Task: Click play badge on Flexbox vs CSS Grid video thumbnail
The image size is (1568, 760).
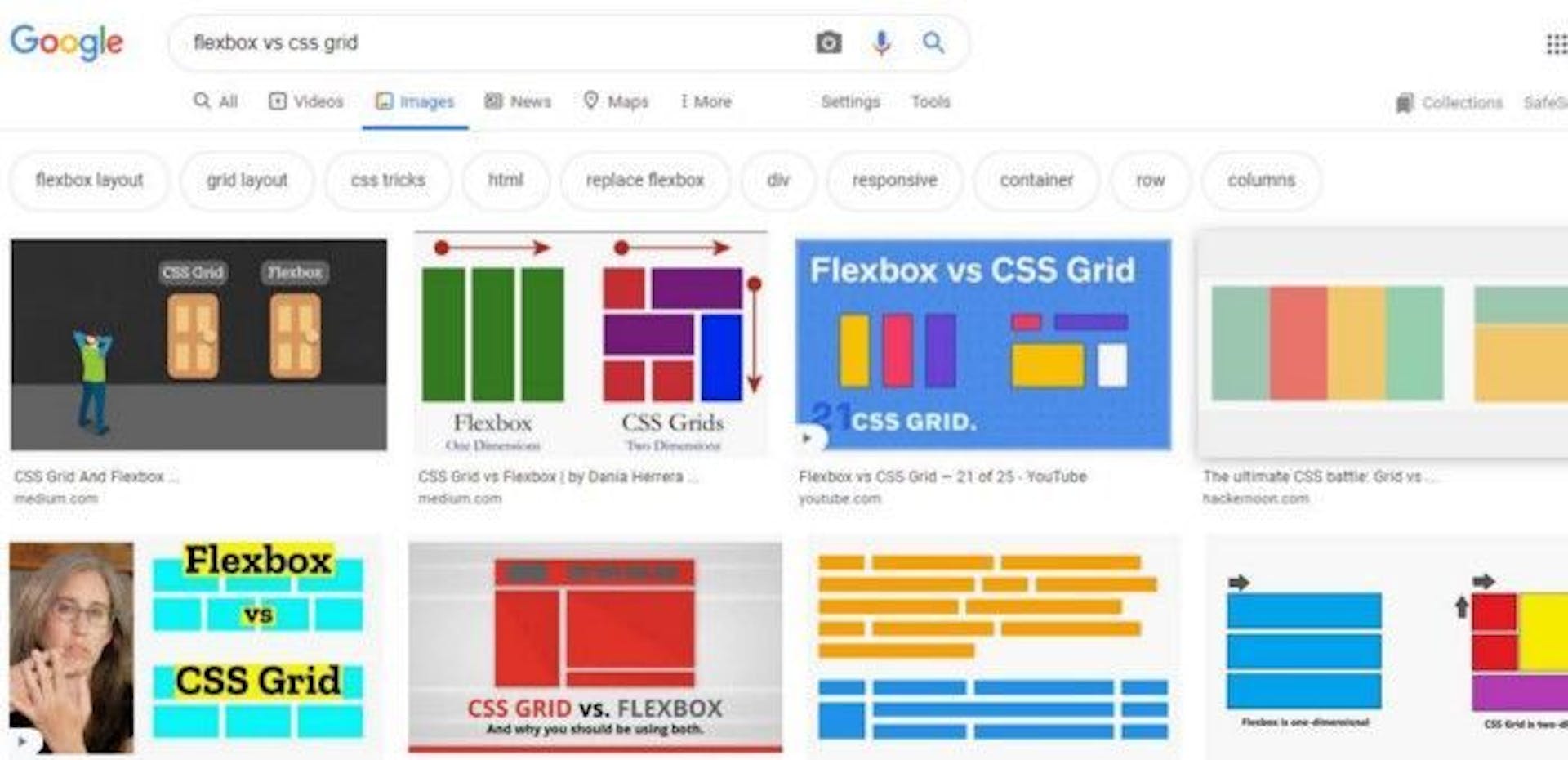Action: coord(22,741)
